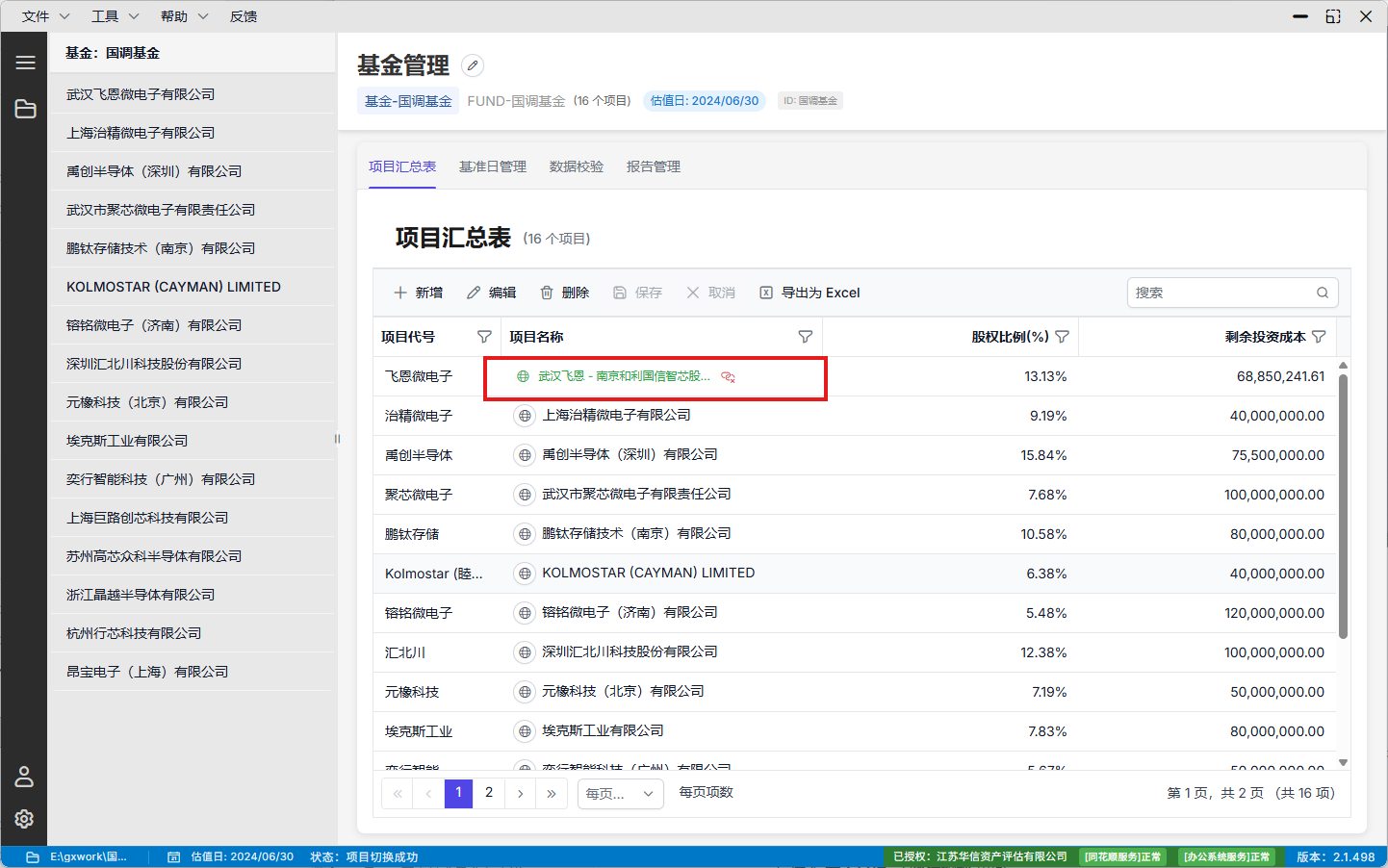Click the 新增 button
The width and height of the screenshot is (1388, 868).
click(418, 293)
